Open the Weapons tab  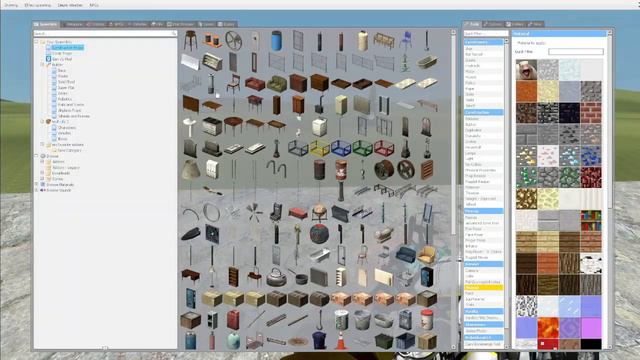coord(73,24)
